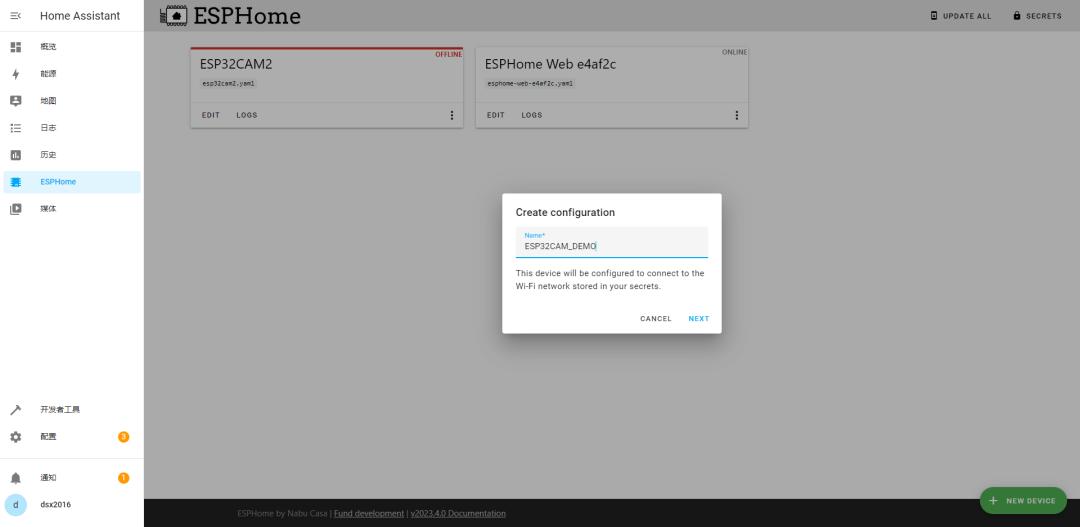This screenshot has width=1080, height=527.
Task: Click EDIT on ESPHome Web e4af2c card
Action: 496,115
